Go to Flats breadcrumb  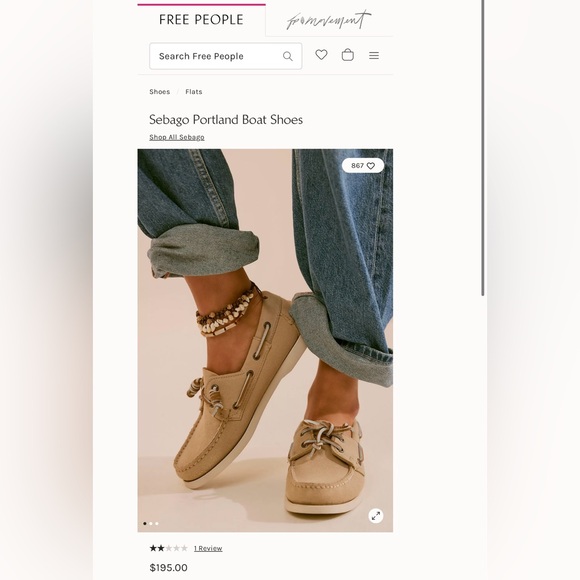(194, 92)
